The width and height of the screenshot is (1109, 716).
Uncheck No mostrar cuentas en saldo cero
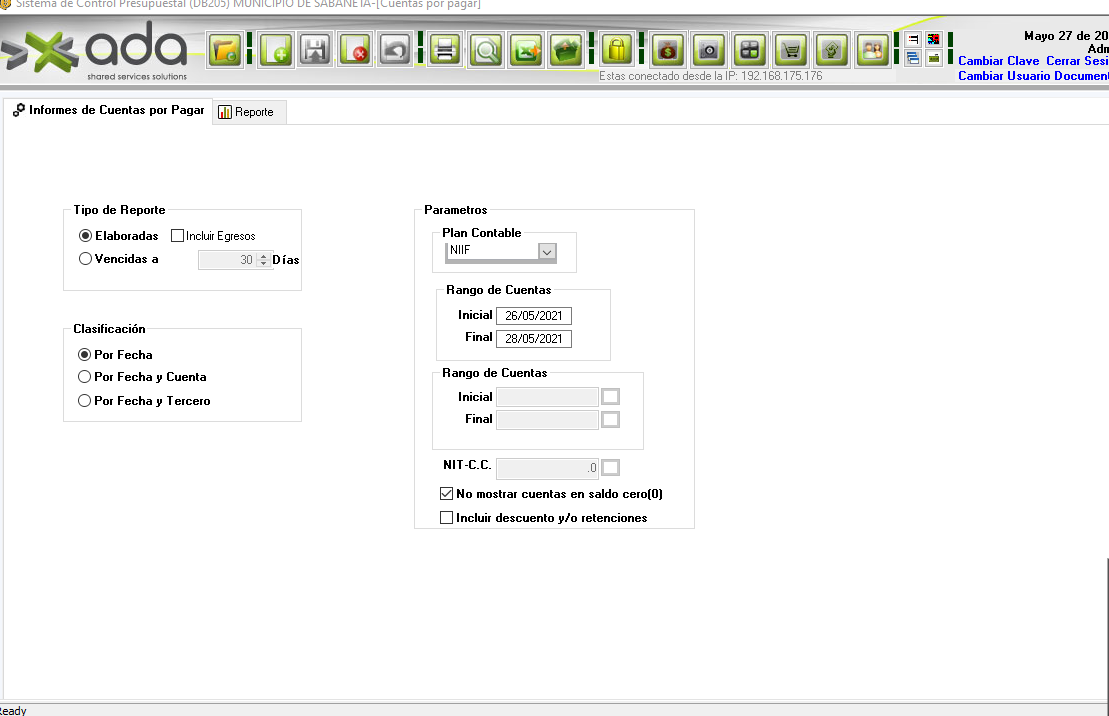(447, 494)
